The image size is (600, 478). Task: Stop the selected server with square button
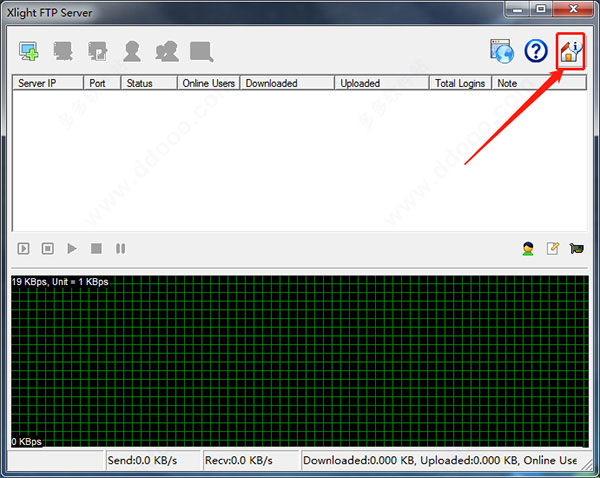[96, 249]
